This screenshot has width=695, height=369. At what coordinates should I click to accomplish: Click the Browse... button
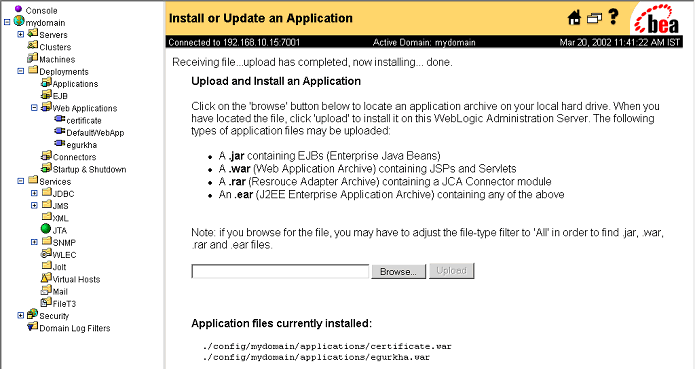coord(398,272)
